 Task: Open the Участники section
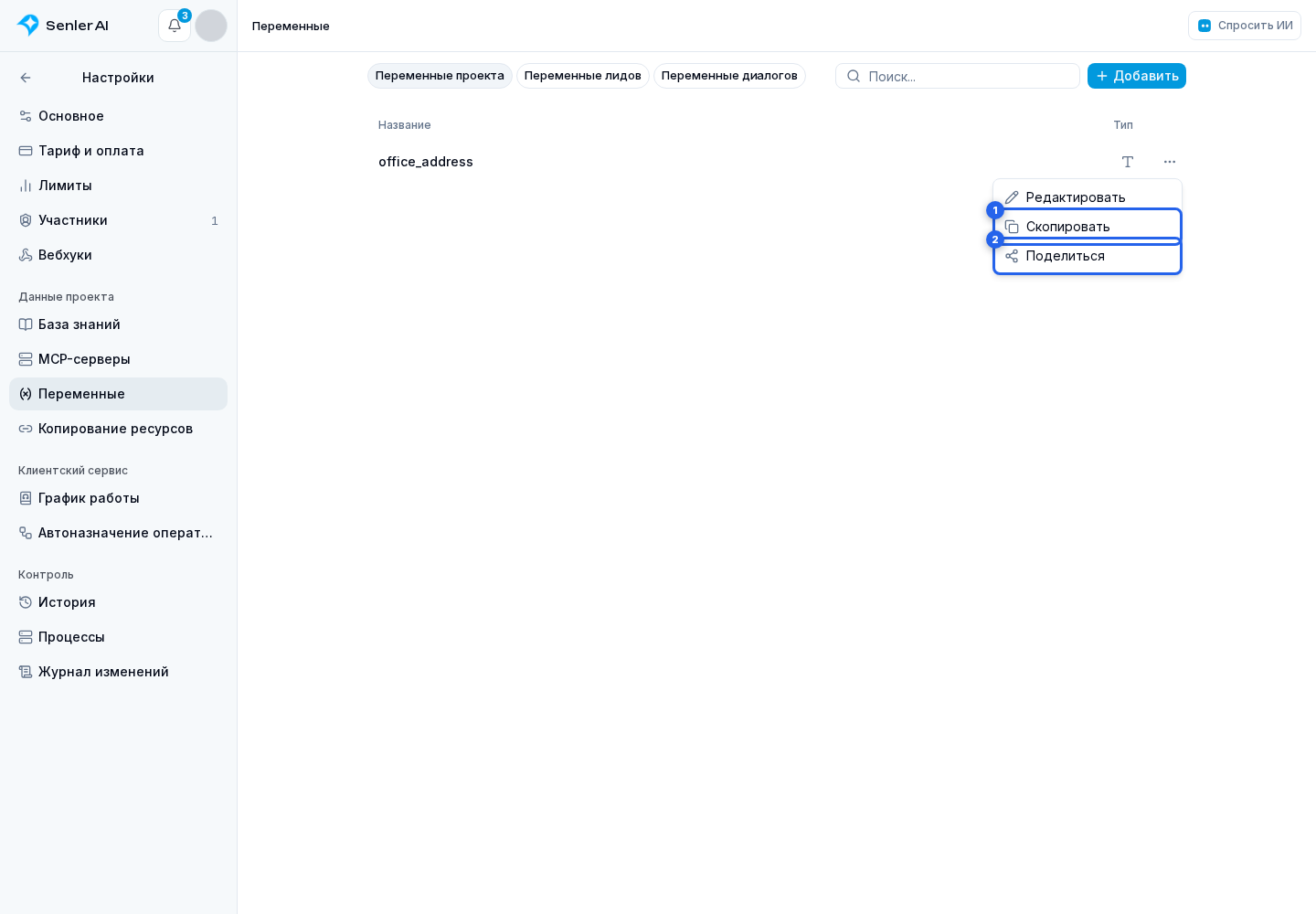(x=118, y=220)
